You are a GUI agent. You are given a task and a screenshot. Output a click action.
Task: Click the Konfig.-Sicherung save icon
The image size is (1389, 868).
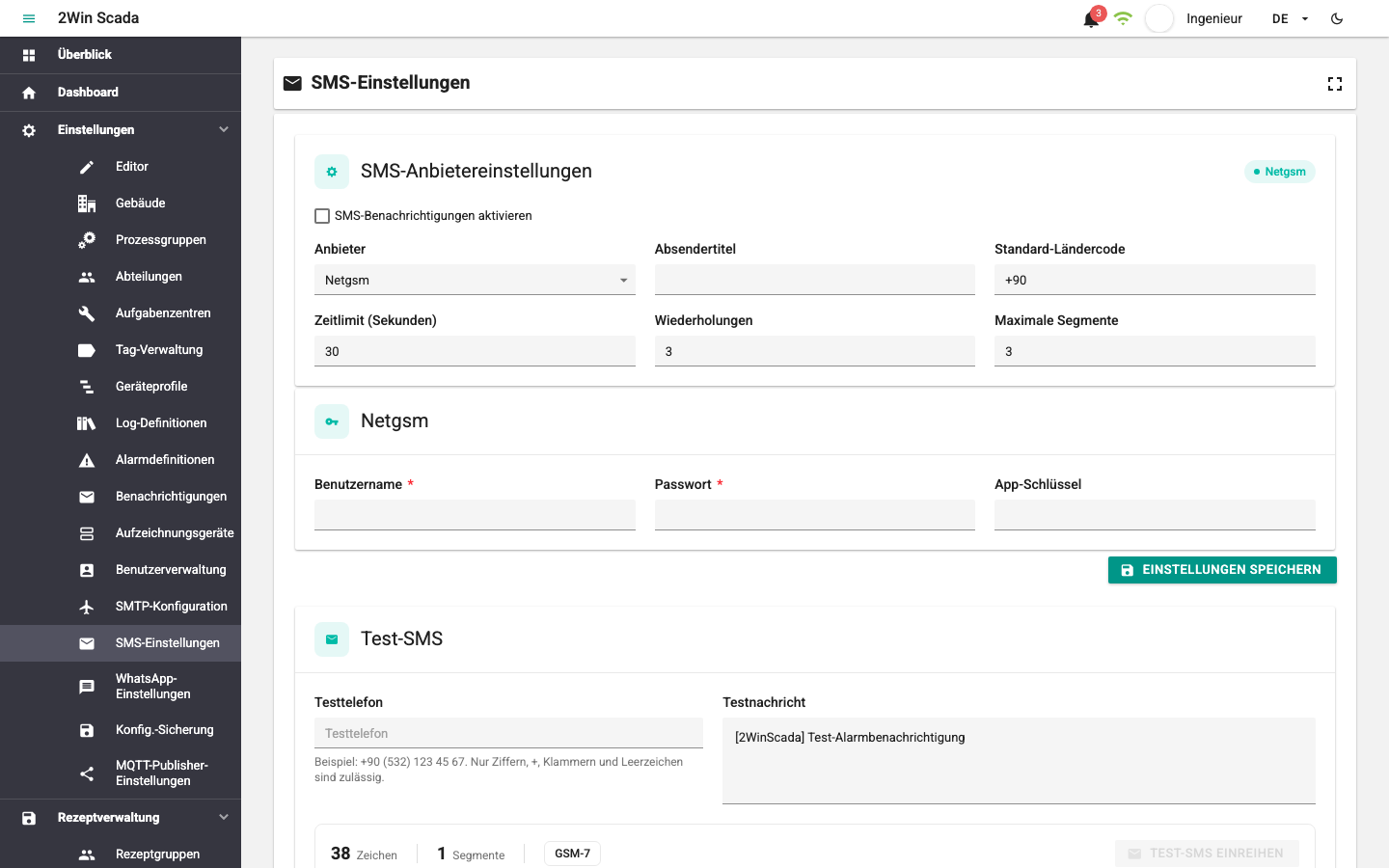(87, 730)
